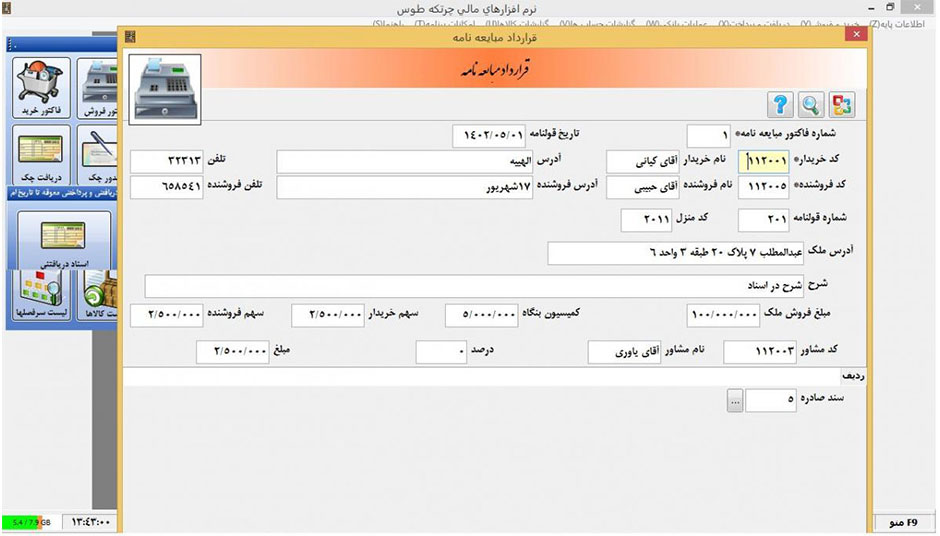Viewport: 940px width, 536px height.
Task: Click the نام مشاور field with آقای یاوری
Action: click(x=625, y=352)
